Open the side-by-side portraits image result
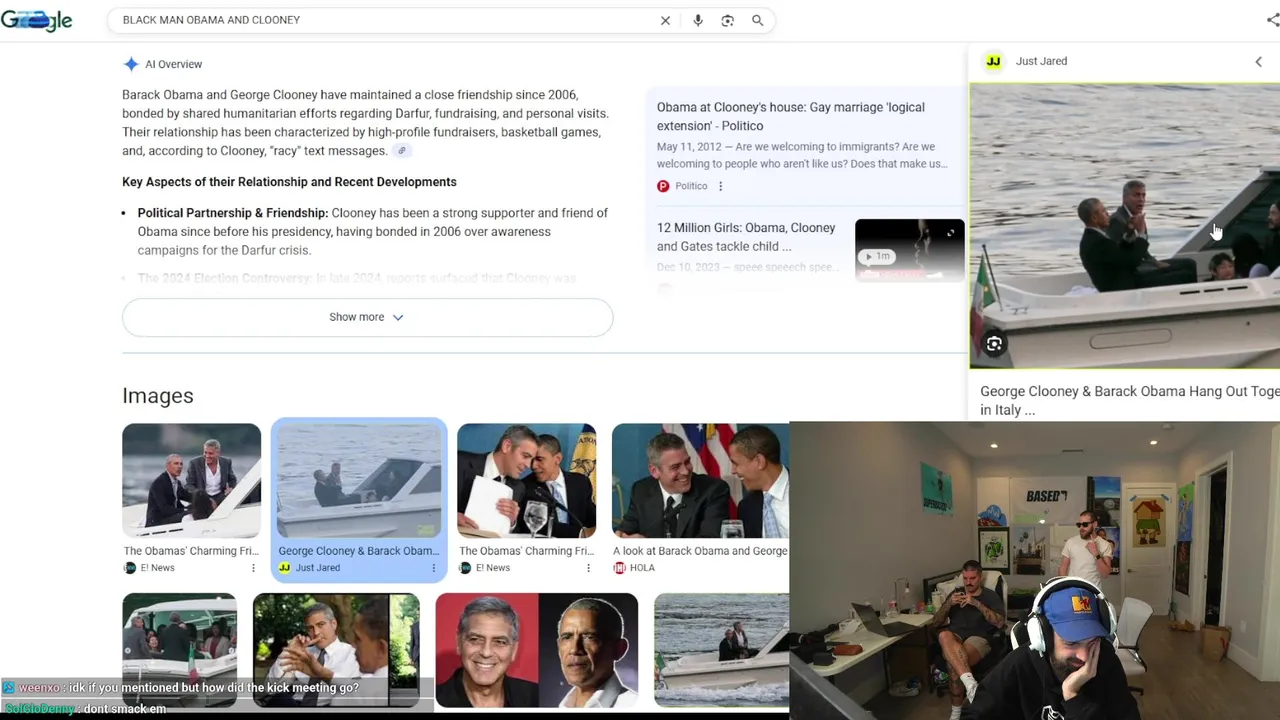1280x720 pixels. click(x=536, y=650)
